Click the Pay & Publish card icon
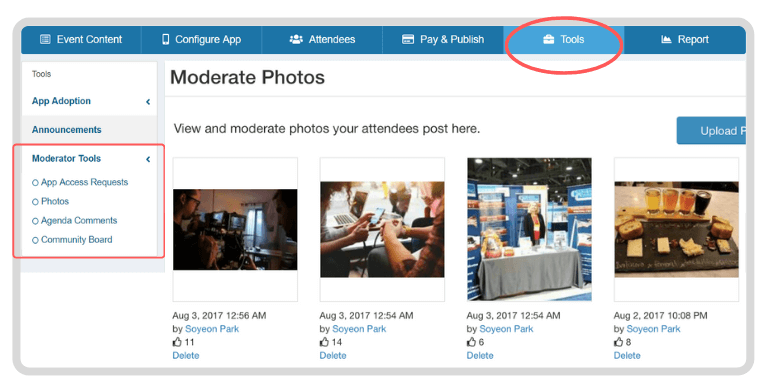The image size is (766, 390). 408,39
